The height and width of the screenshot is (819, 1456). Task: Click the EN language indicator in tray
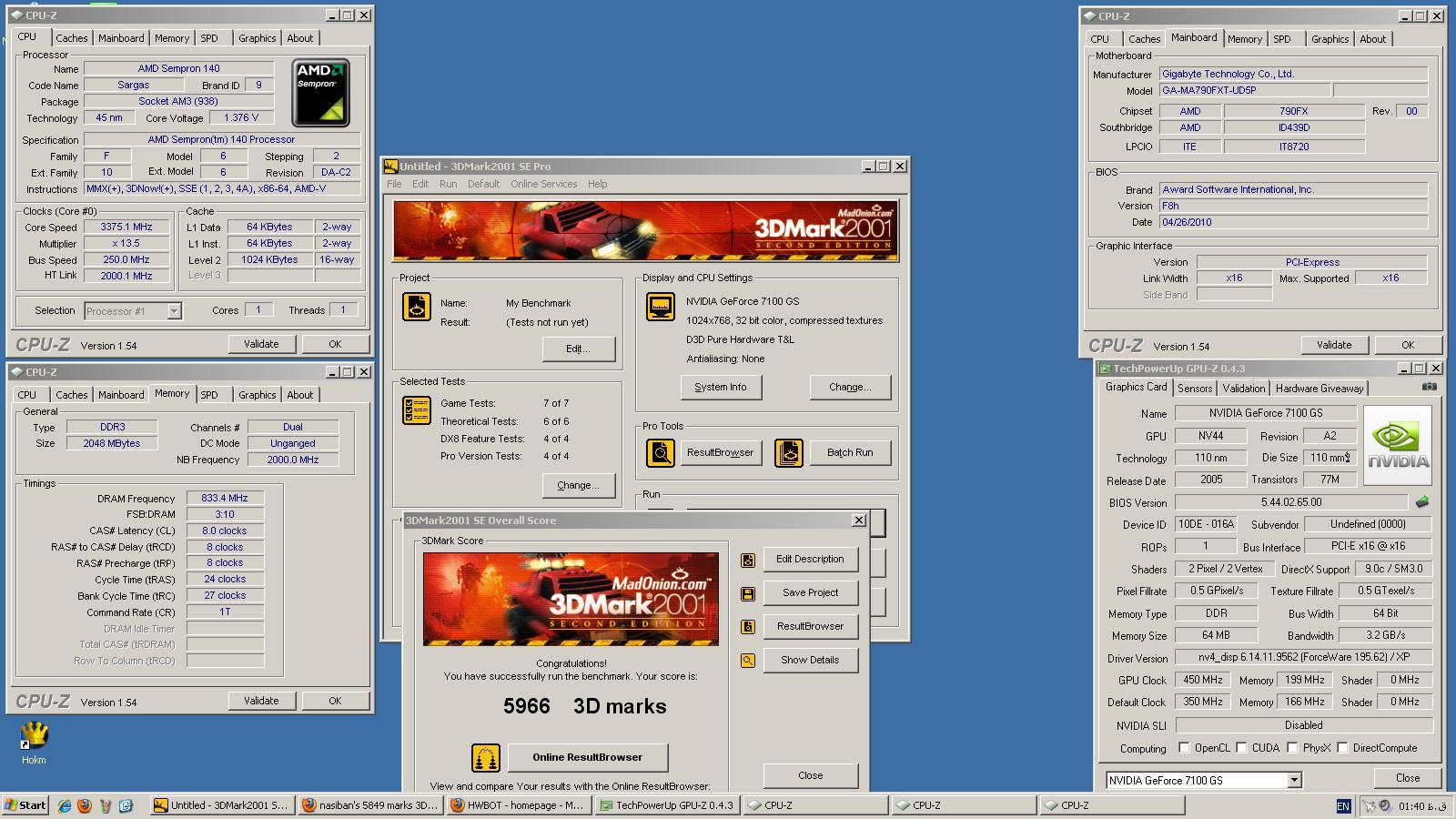[1343, 805]
